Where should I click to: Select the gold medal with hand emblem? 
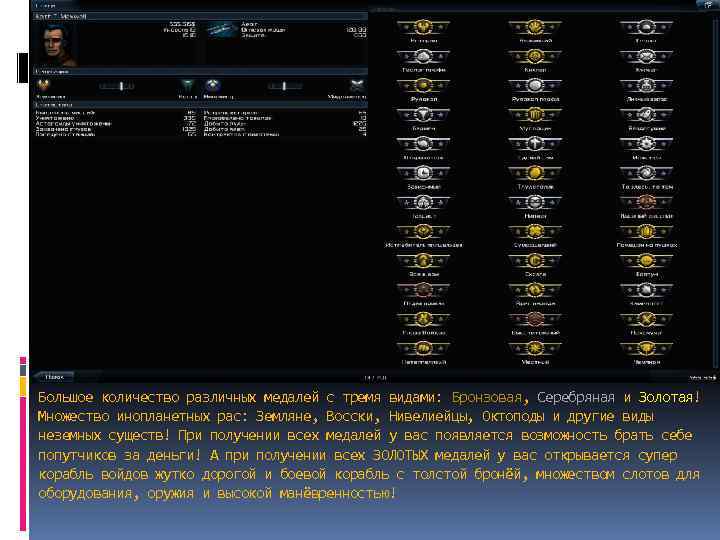tap(534, 28)
